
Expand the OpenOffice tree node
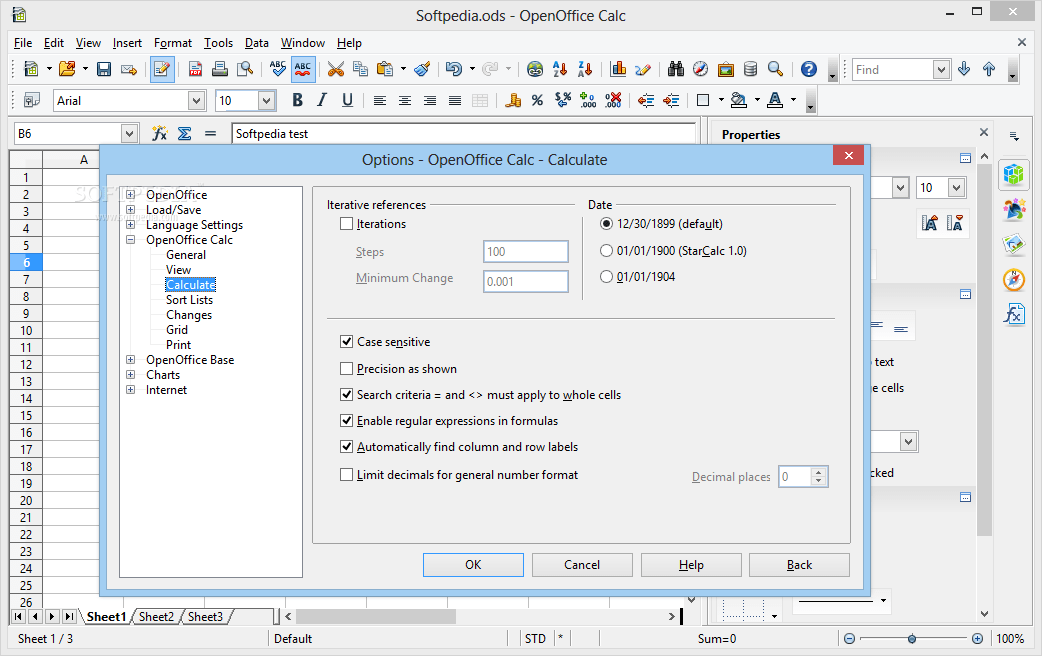(x=131, y=195)
